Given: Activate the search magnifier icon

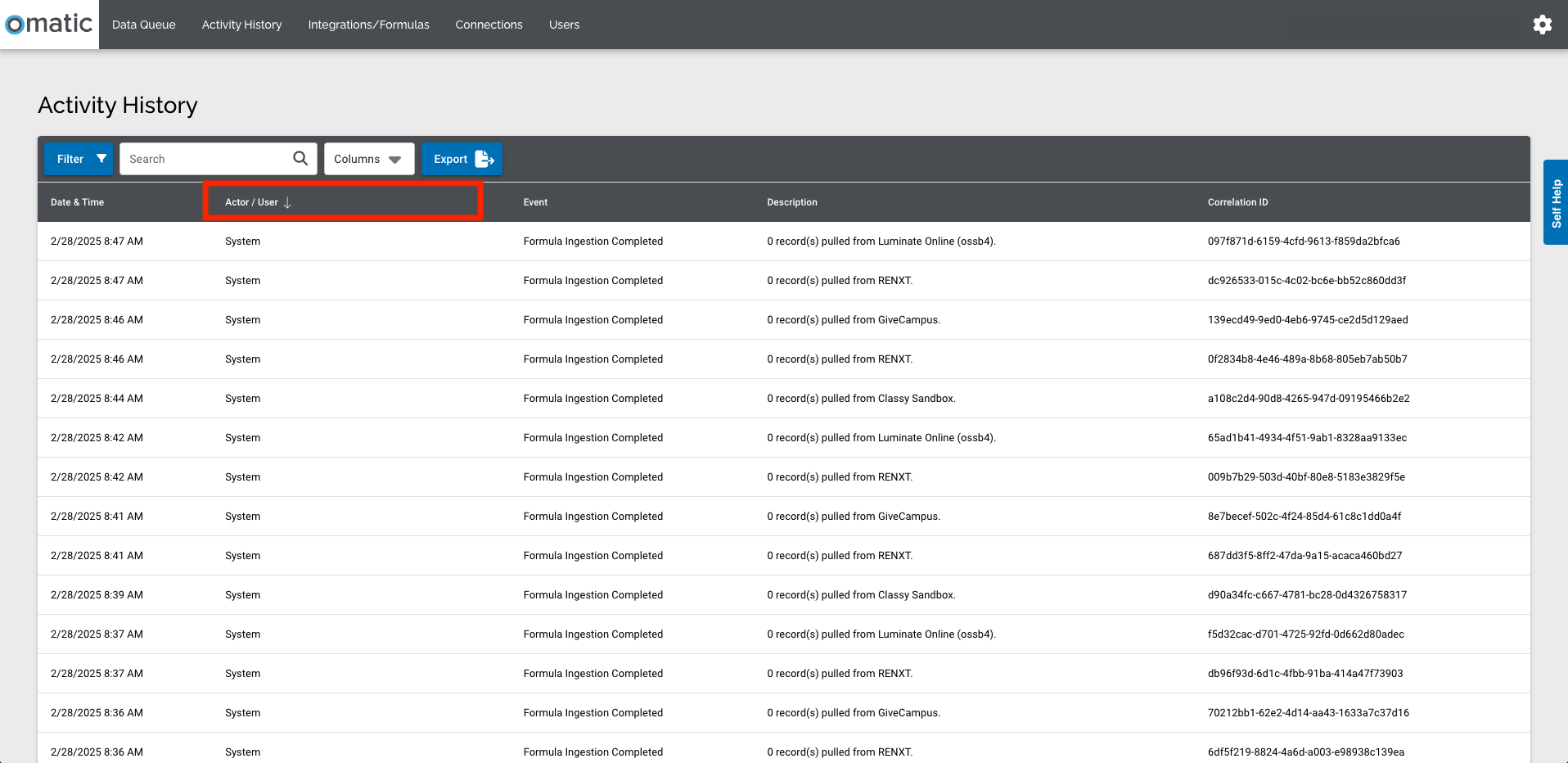Looking at the screenshot, I should 299,158.
